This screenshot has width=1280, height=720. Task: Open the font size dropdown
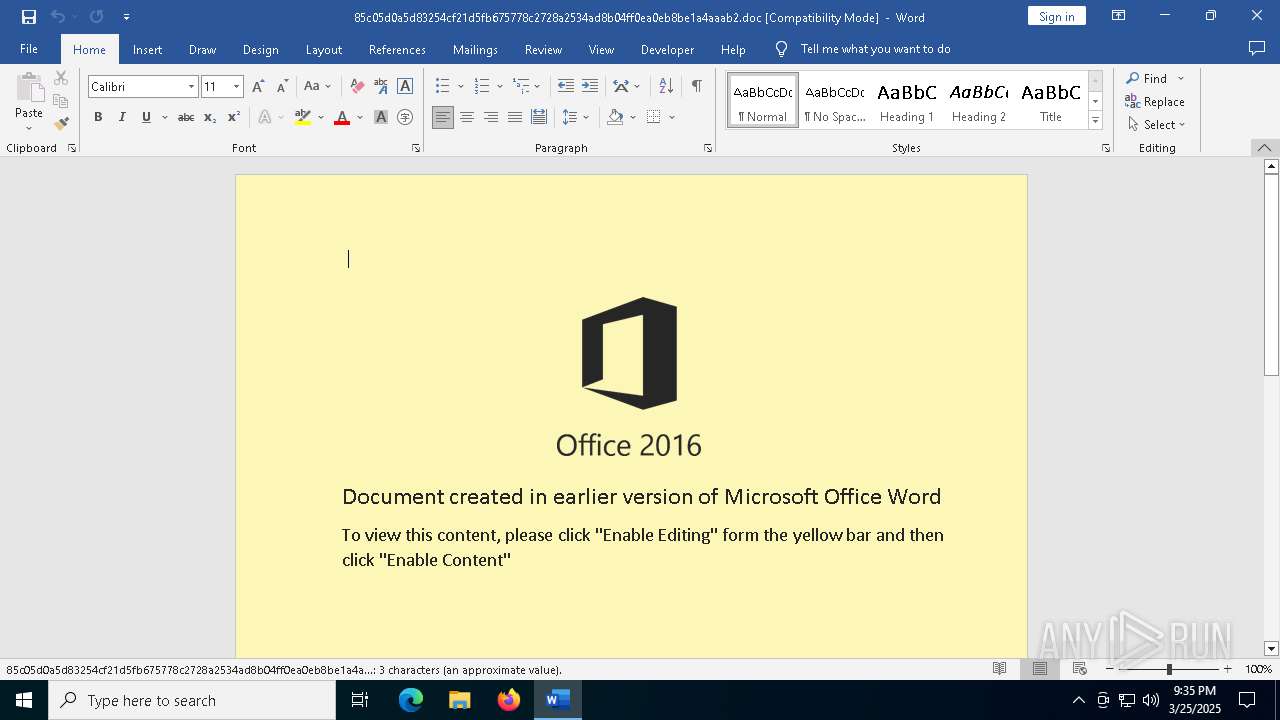point(237,87)
